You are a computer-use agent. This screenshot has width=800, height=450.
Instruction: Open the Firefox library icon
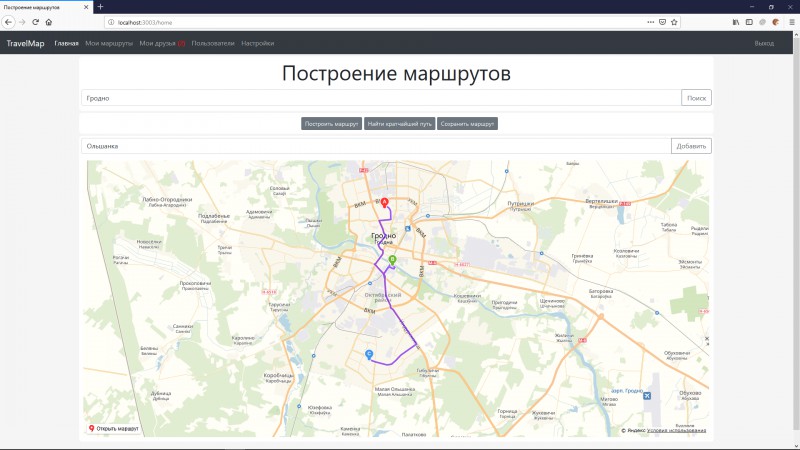tap(736, 22)
